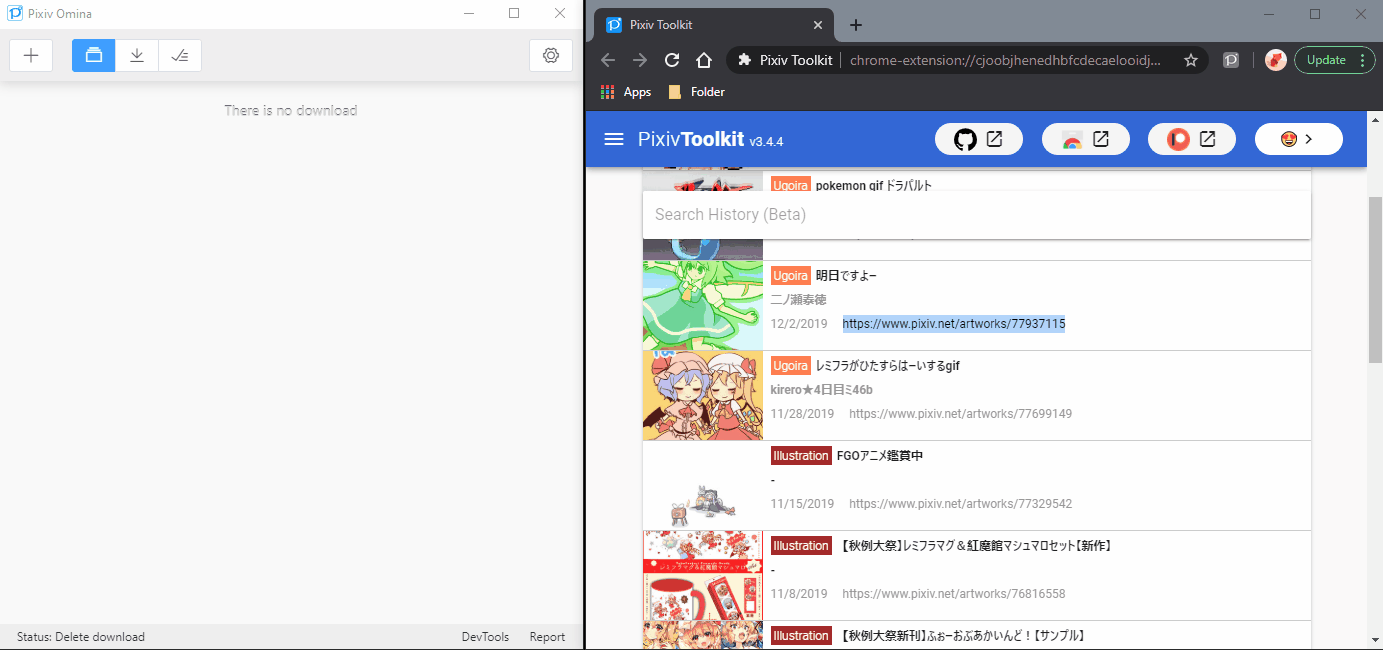Open link to pixiv artworks 76816558
Screen dimensions: 1383x650
(x=954, y=594)
